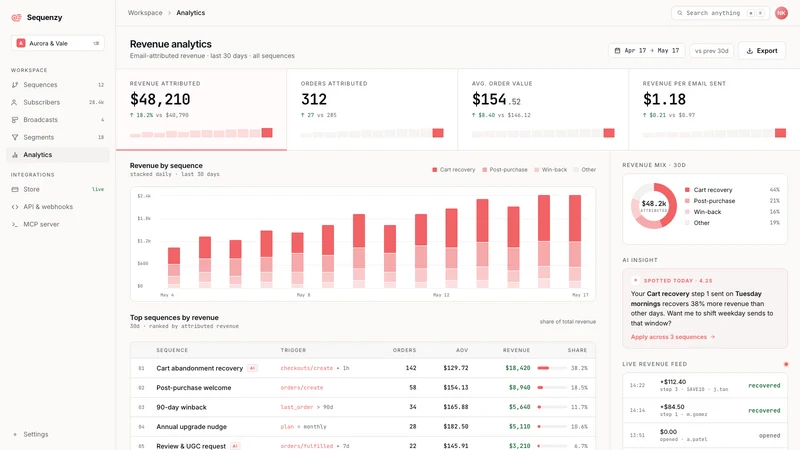Click the Sequences branch icon
This screenshot has width=800, height=450.
tap(15, 85)
